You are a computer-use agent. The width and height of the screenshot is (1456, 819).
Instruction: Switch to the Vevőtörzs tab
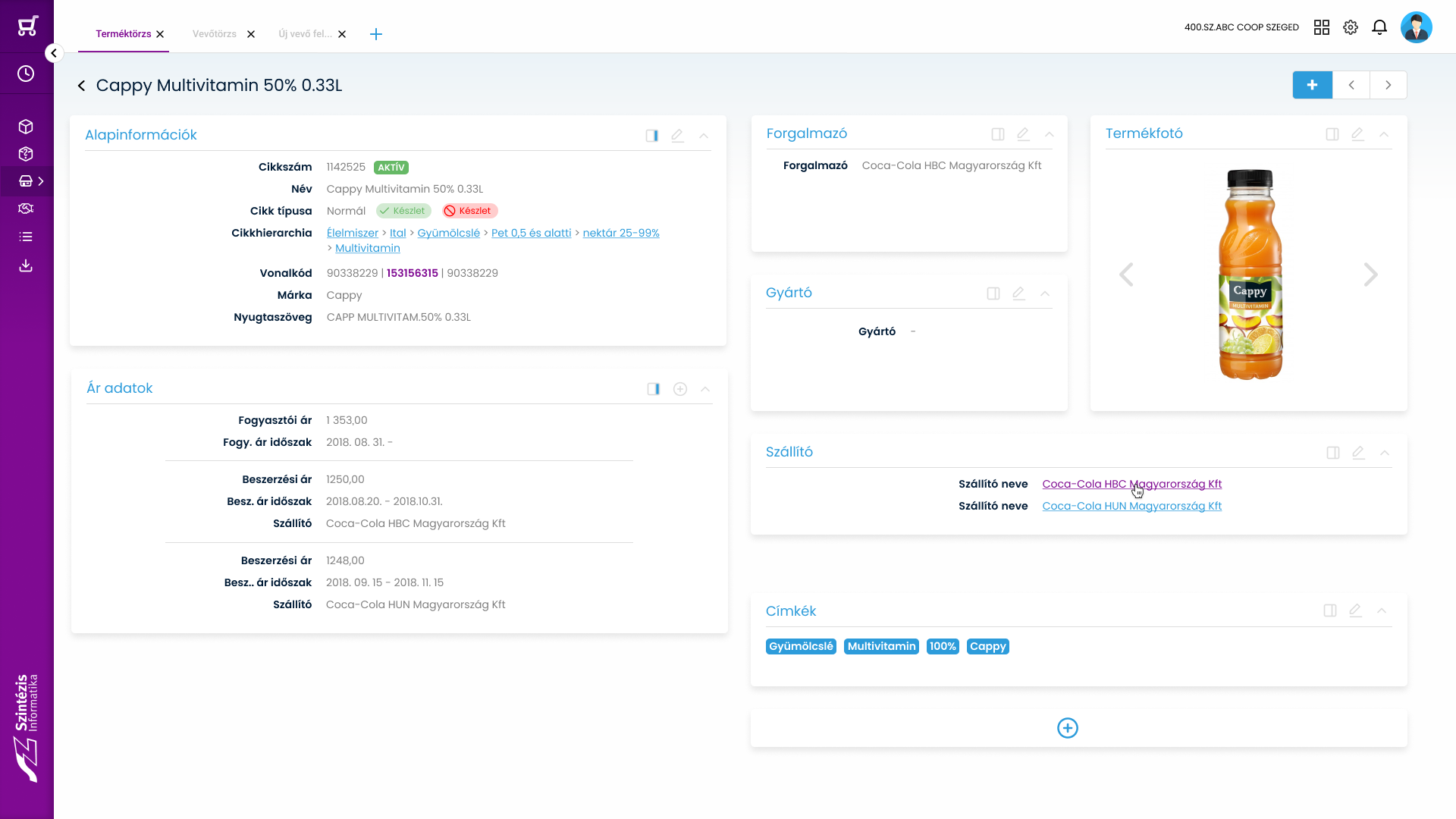[215, 34]
